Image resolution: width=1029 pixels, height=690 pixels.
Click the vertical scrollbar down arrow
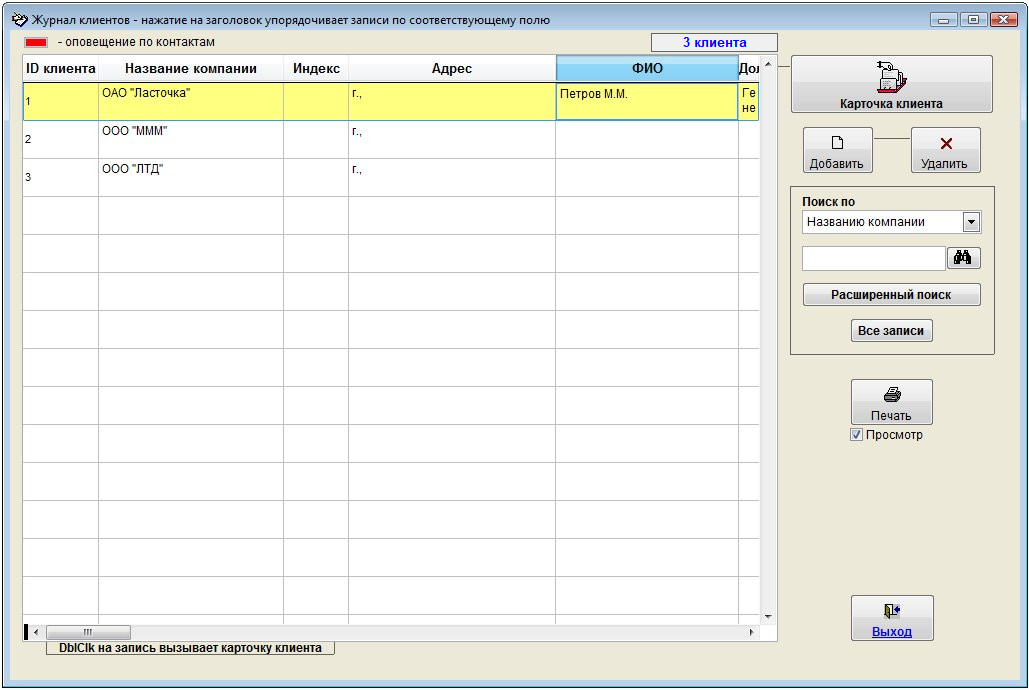pyautogui.click(x=768, y=616)
